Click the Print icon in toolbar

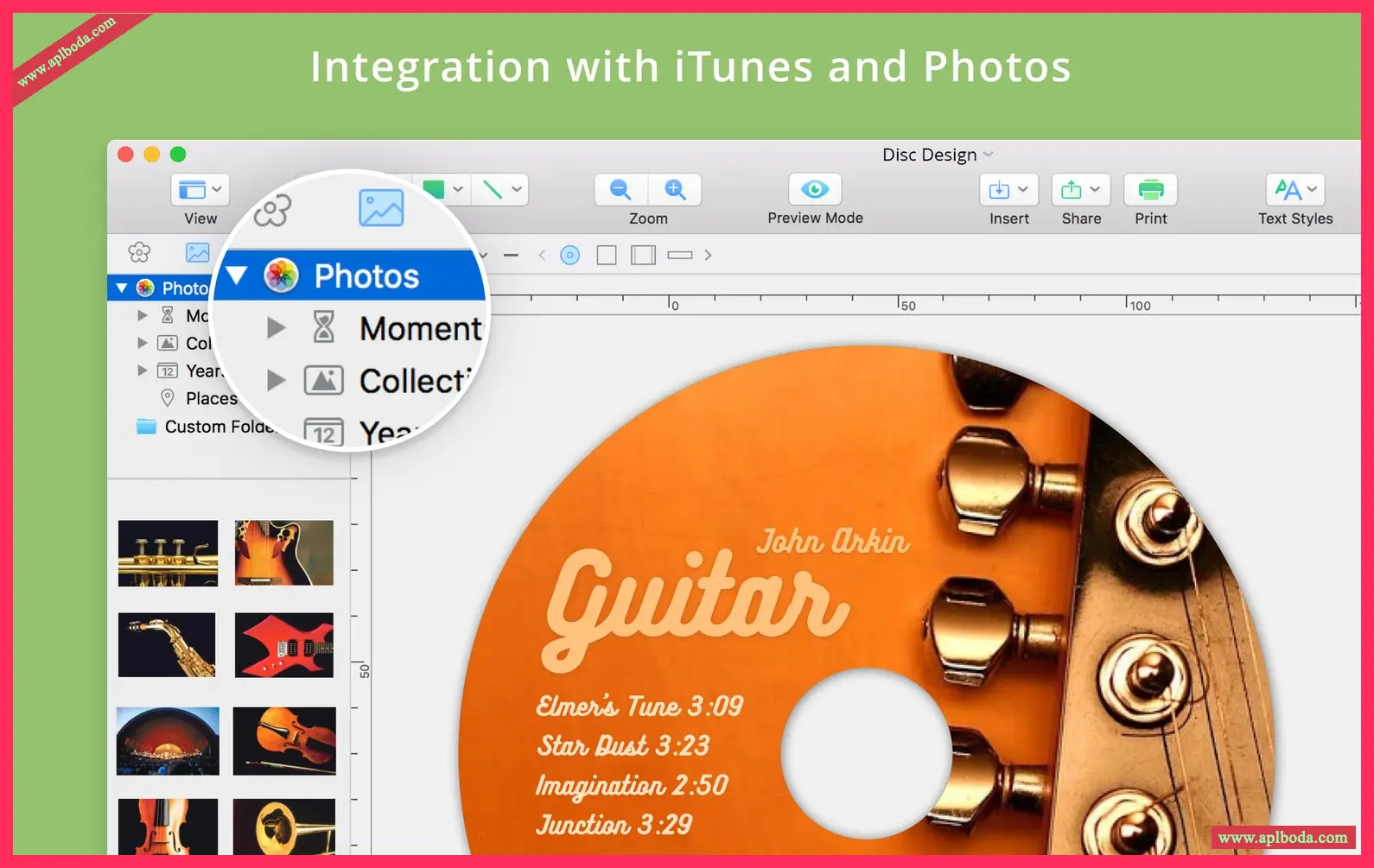tap(1150, 189)
